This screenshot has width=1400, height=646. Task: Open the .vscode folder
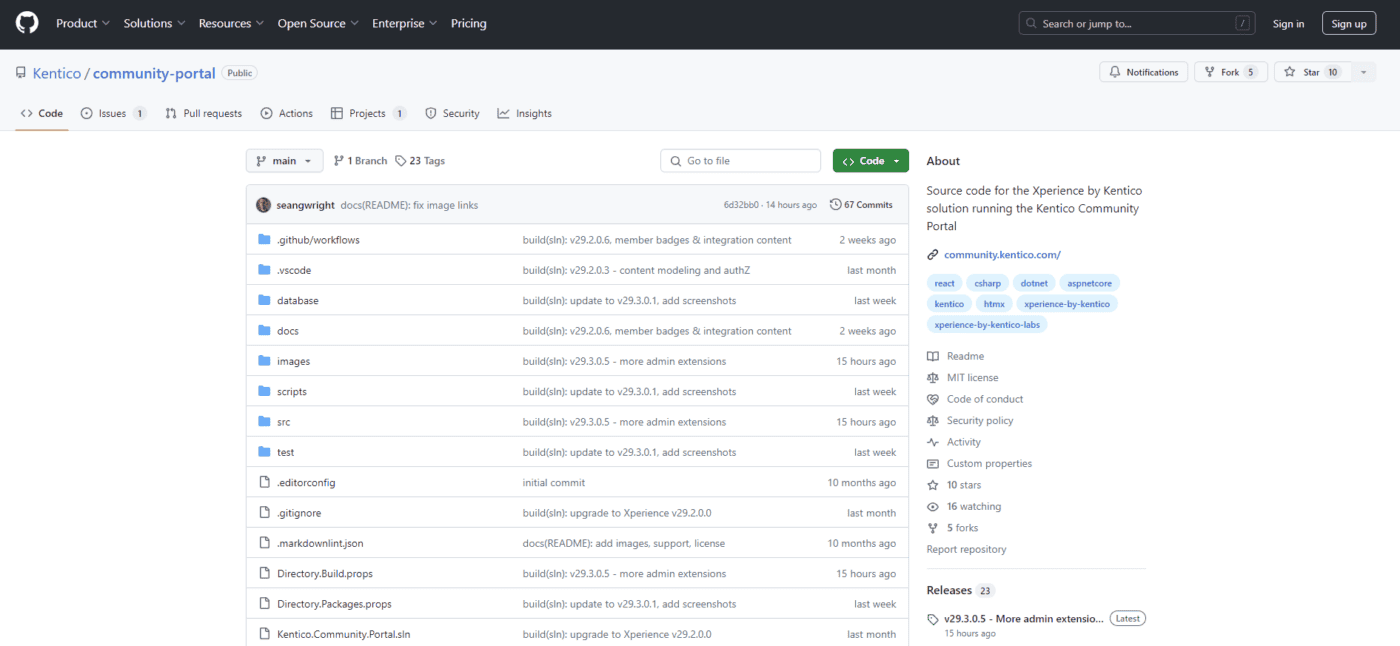pos(295,270)
